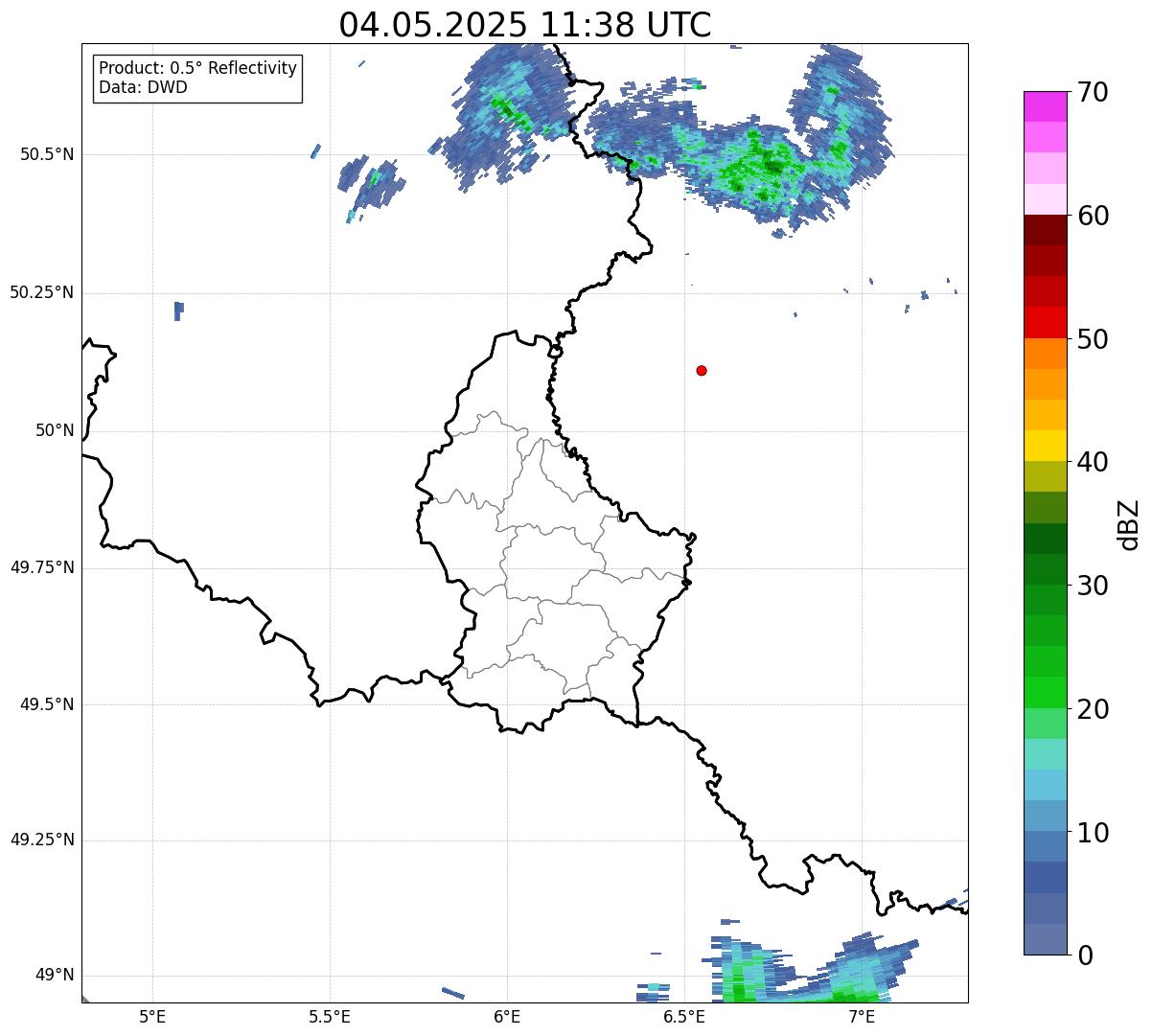Viewport: 1152px width, 1036px height.
Task: Click the red station marker dot
Action: tap(702, 370)
